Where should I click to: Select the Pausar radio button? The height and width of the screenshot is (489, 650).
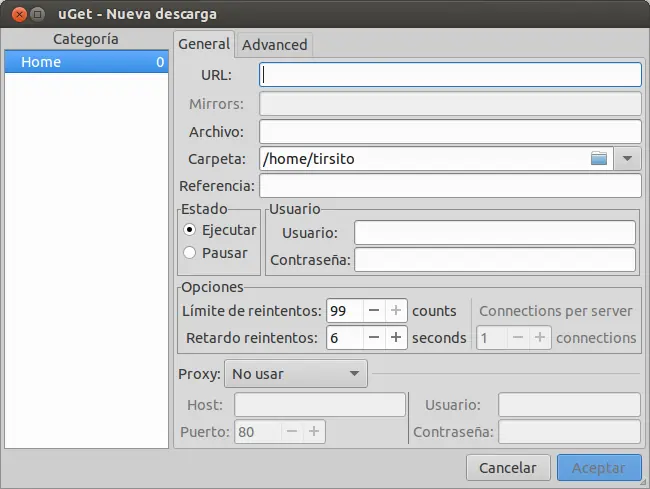click(189, 252)
